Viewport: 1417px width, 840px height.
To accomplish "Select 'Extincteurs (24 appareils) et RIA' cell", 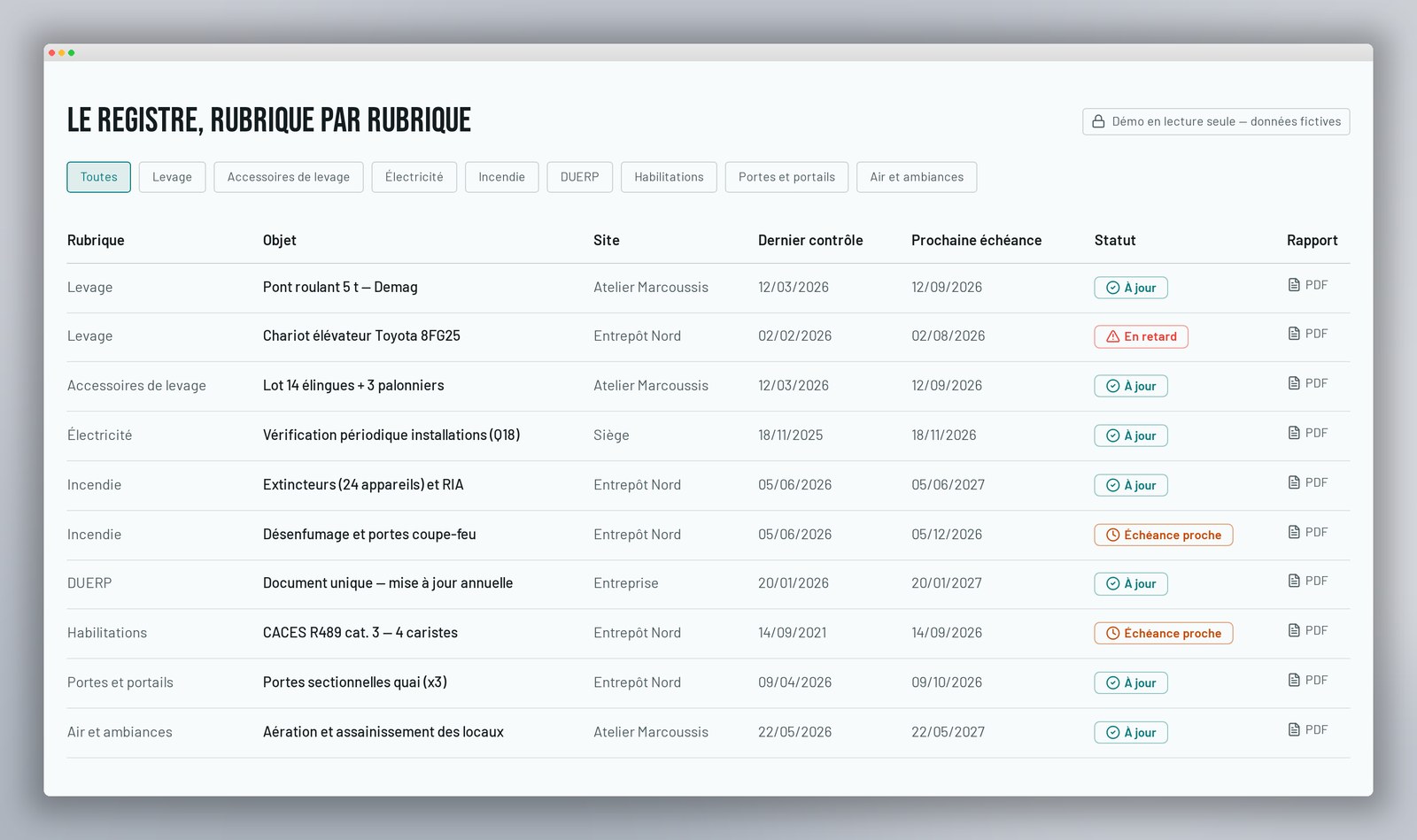I will click(x=363, y=484).
